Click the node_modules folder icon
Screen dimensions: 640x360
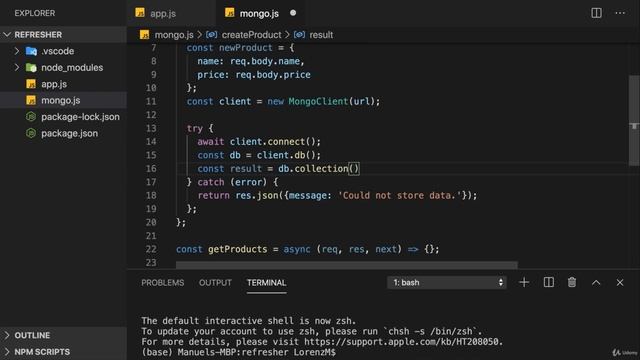click(31, 67)
